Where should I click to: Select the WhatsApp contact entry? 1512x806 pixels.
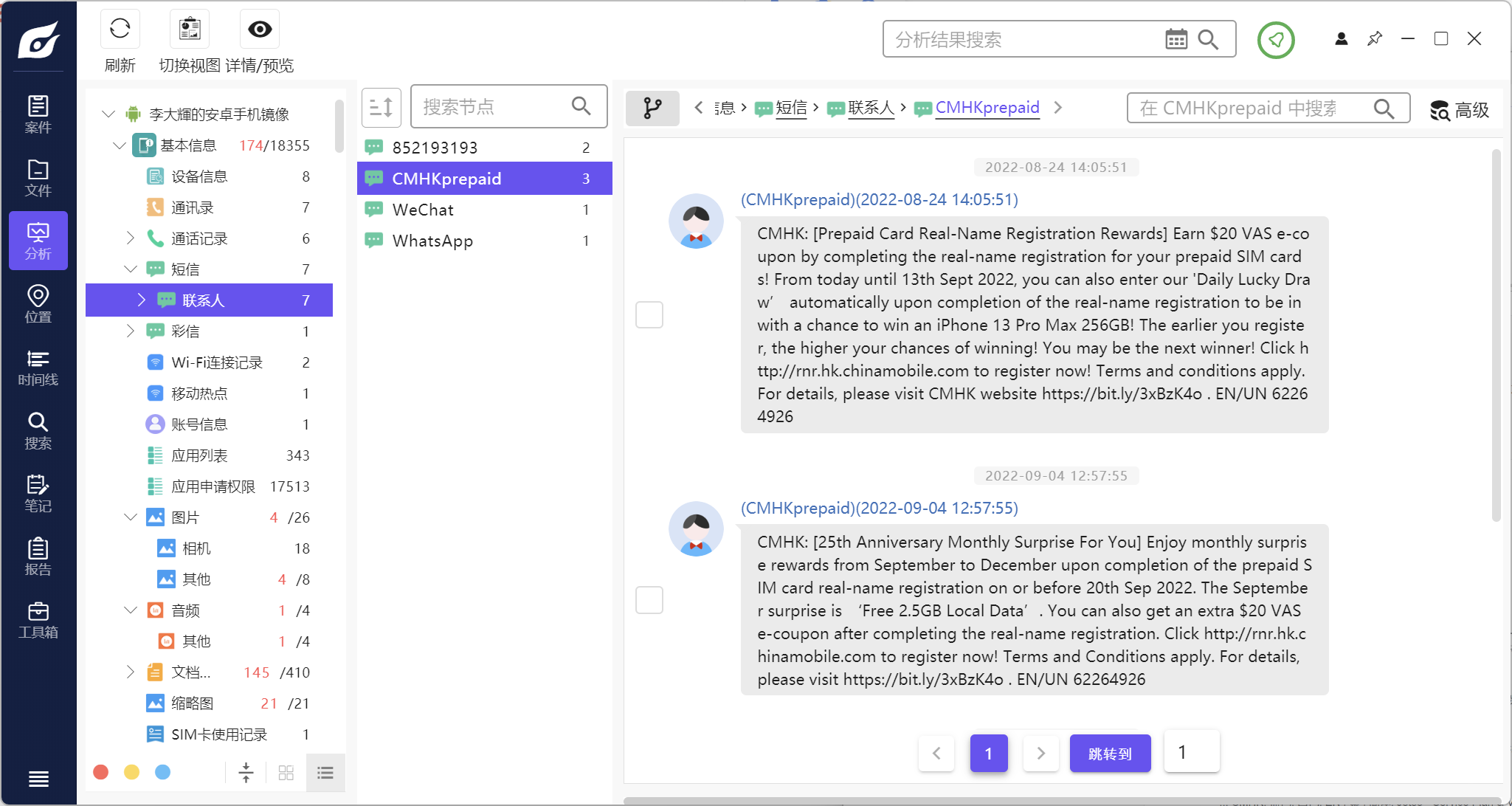[x=432, y=241]
